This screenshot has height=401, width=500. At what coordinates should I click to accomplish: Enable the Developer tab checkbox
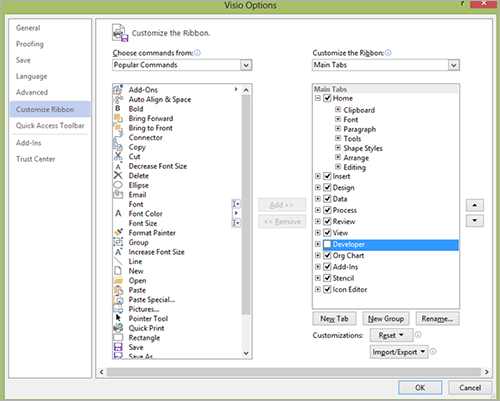click(327, 244)
